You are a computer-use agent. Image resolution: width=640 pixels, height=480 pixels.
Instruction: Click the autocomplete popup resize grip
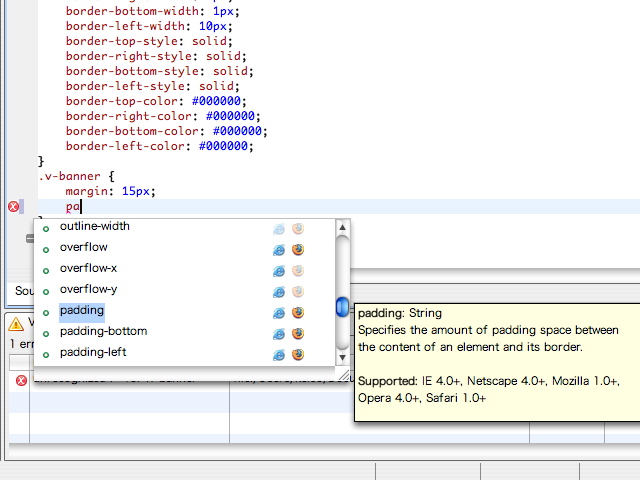[x=343, y=375]
